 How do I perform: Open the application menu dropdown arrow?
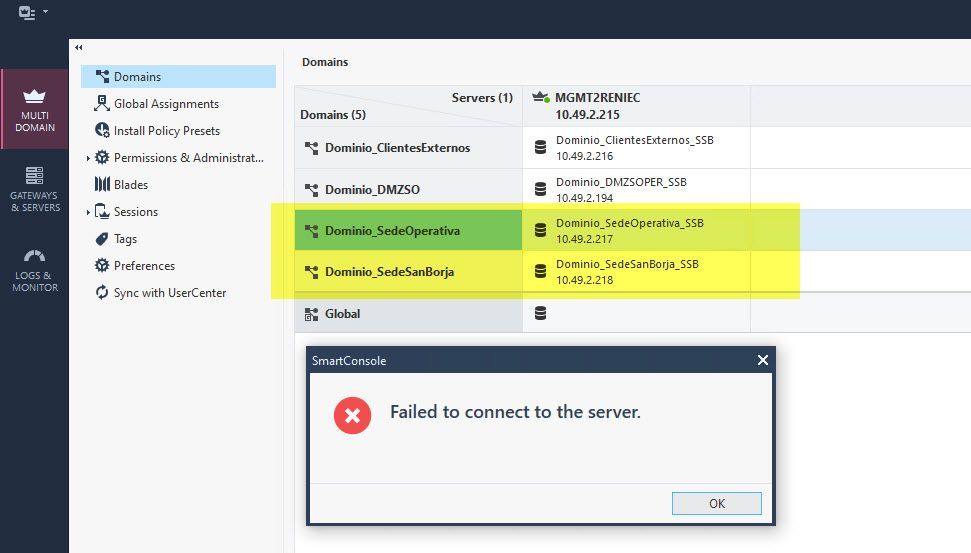[45, 11]
